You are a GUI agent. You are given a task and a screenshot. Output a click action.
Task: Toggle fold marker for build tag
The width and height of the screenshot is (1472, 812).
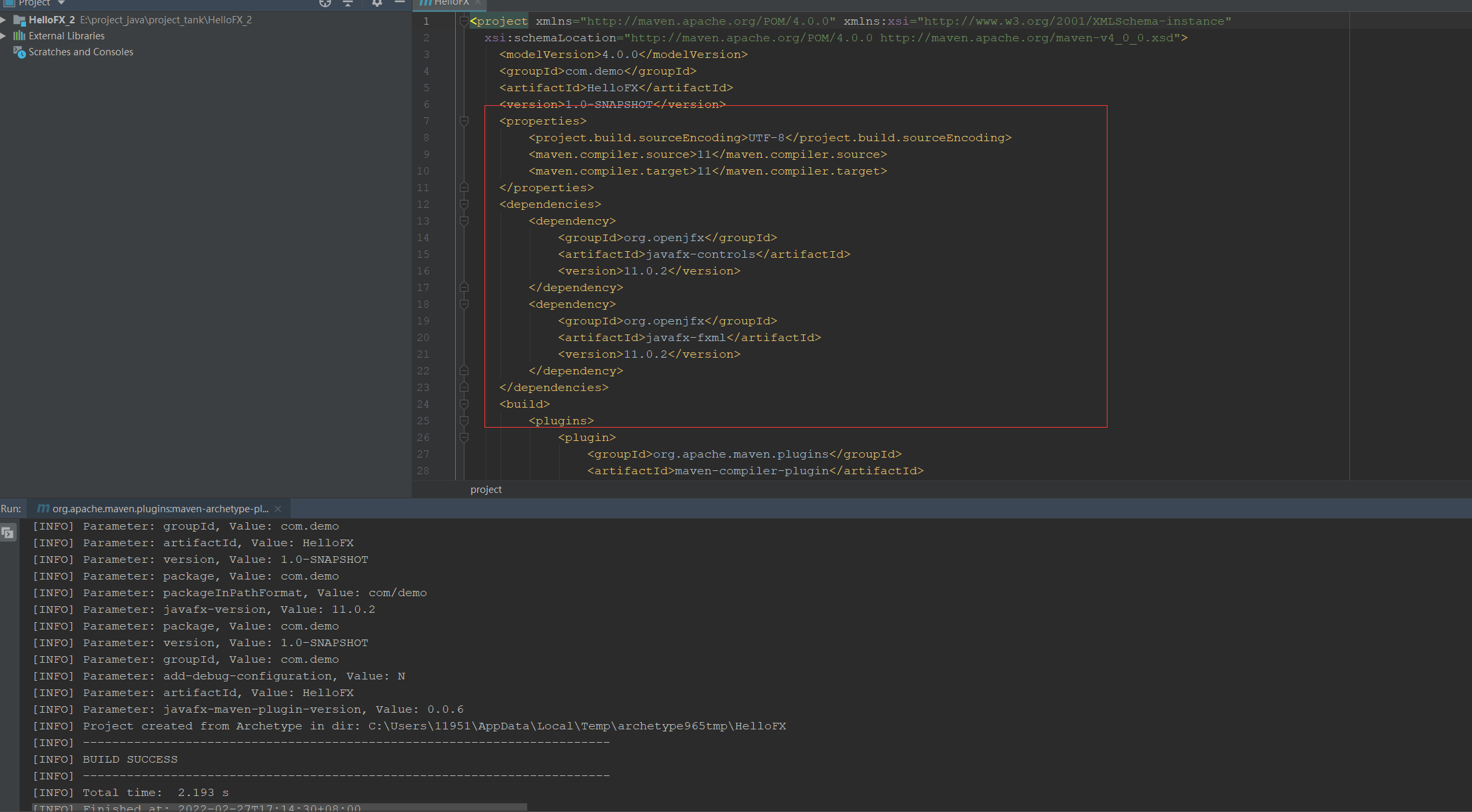464,404
